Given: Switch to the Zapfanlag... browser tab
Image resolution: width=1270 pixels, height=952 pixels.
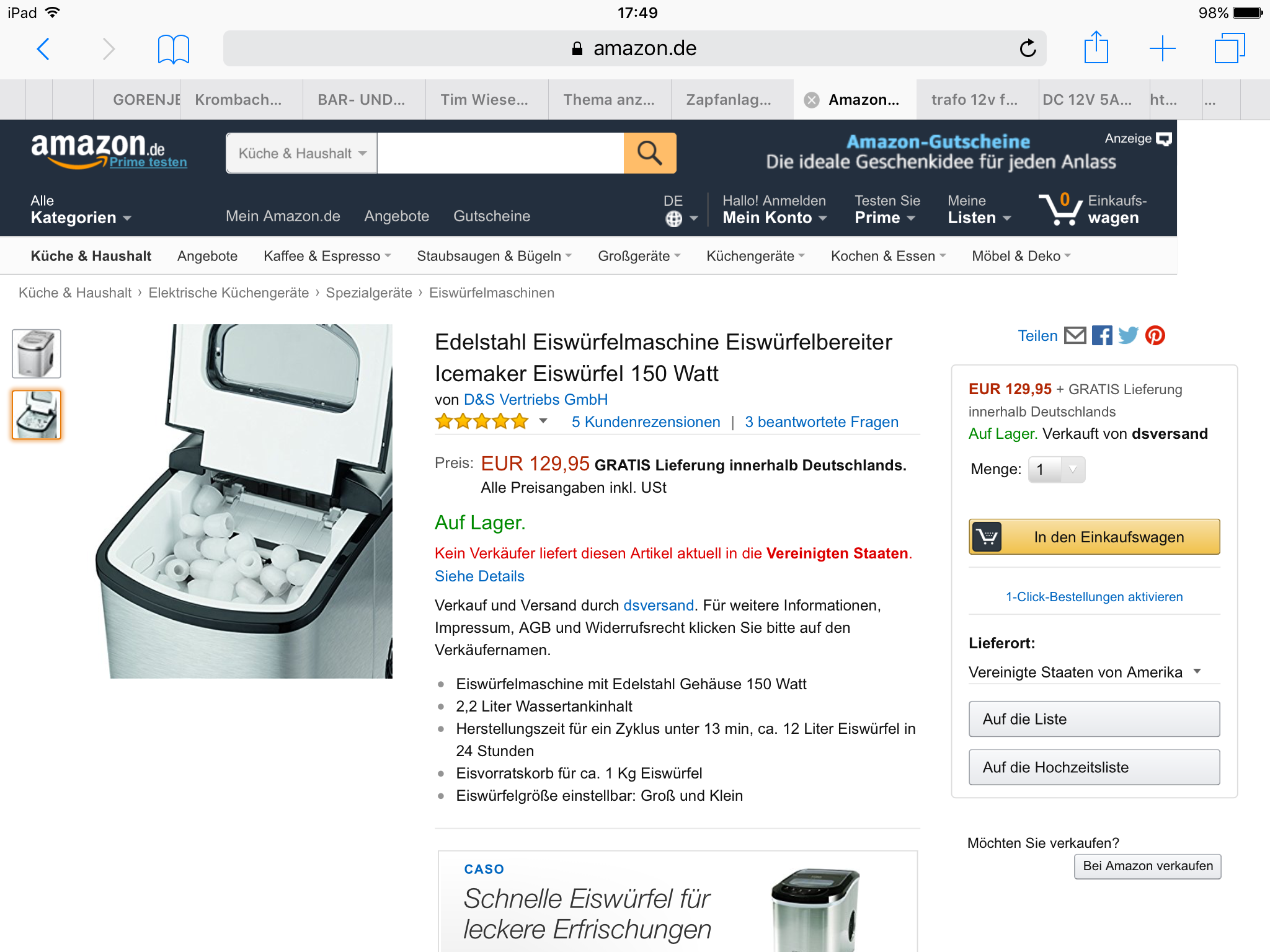Looking at the screenshot, I should pos(729,100).
